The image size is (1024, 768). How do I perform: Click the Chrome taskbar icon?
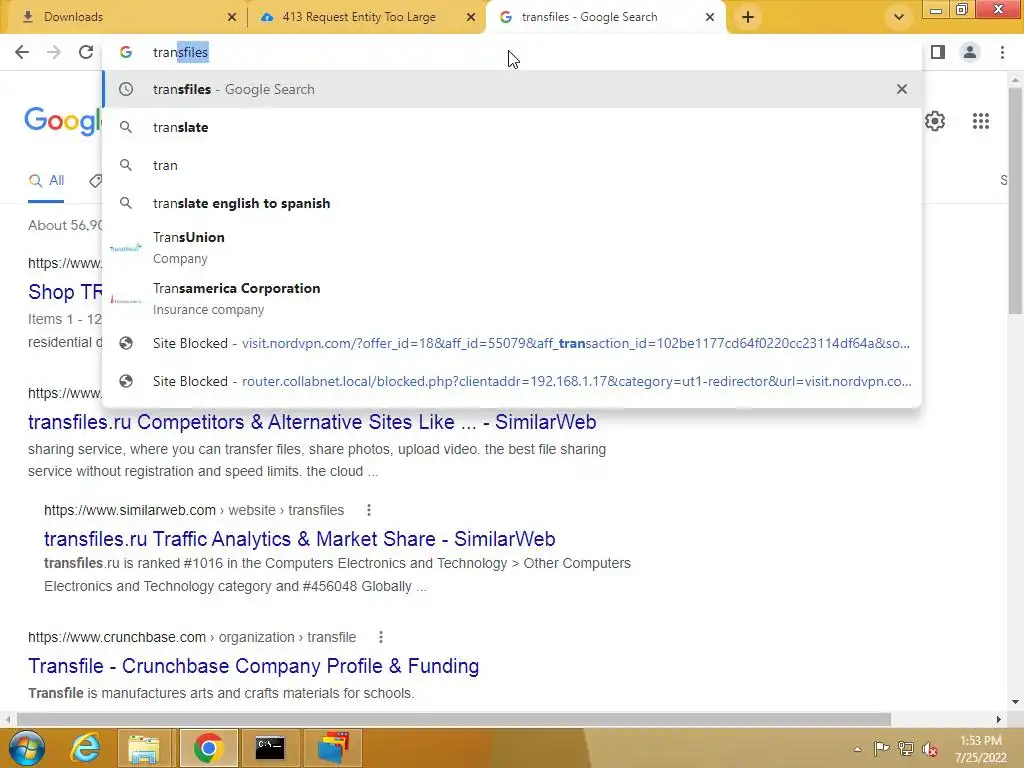pyautogui.click(x=208, y=748)
